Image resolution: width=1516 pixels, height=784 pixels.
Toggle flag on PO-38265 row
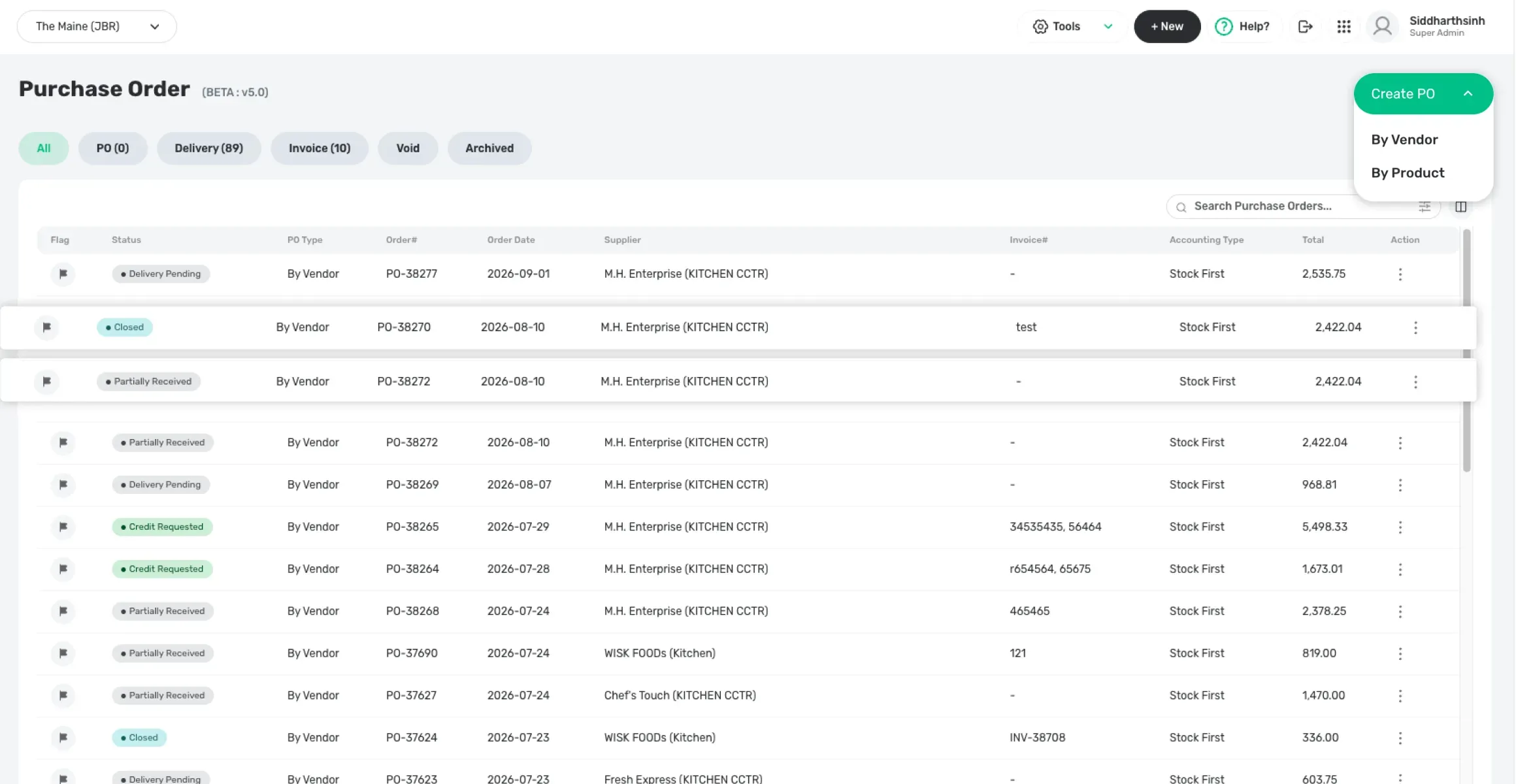click(x=63, y=527)
